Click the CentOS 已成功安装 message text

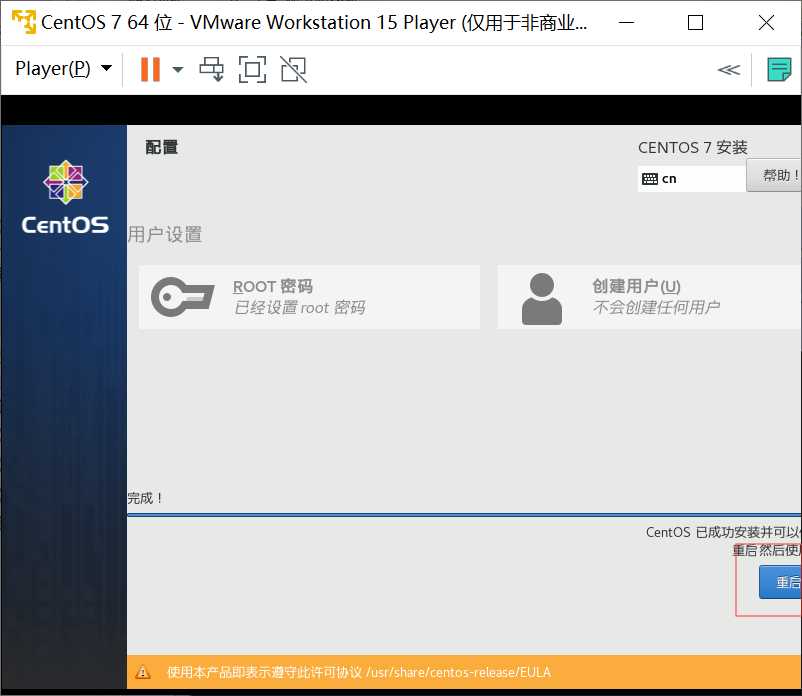point(723,532)
